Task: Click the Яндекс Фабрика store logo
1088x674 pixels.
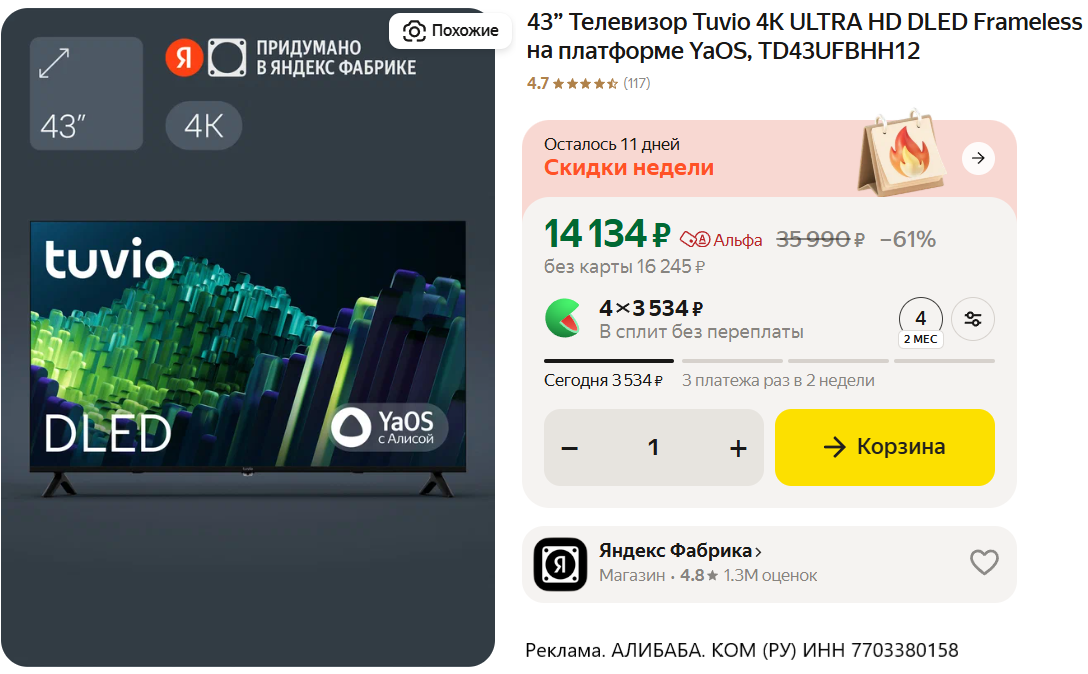Action: tap(560, 564)
